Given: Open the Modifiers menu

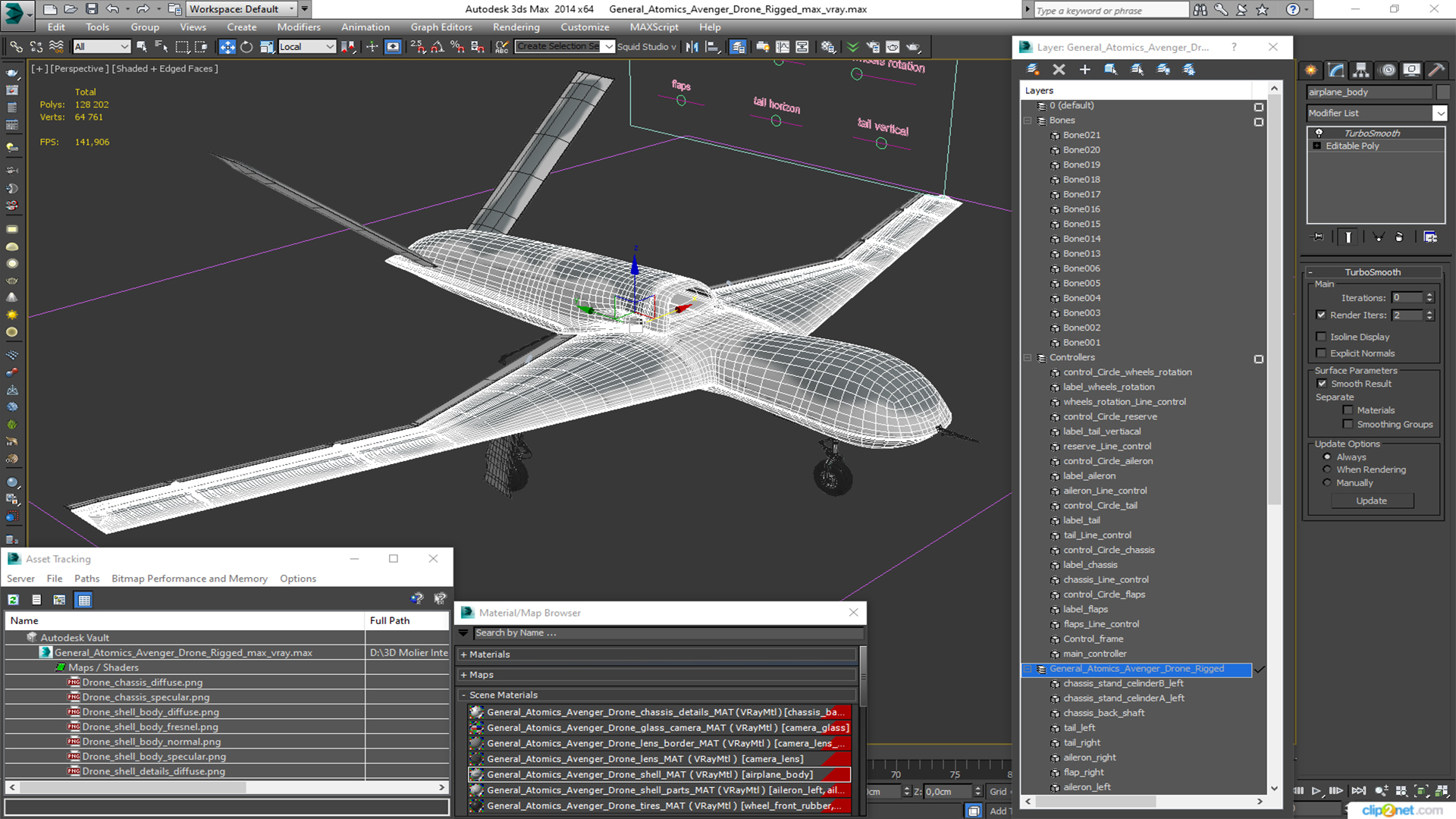Looking at the screenshot, I should tap(299, 27).
